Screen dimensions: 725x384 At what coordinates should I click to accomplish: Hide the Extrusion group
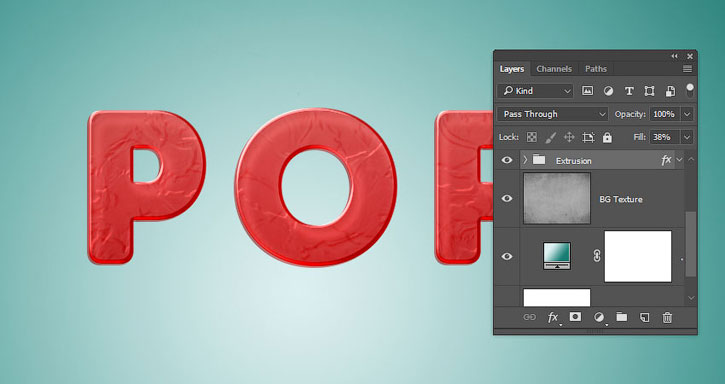click(x=507, y=160)
